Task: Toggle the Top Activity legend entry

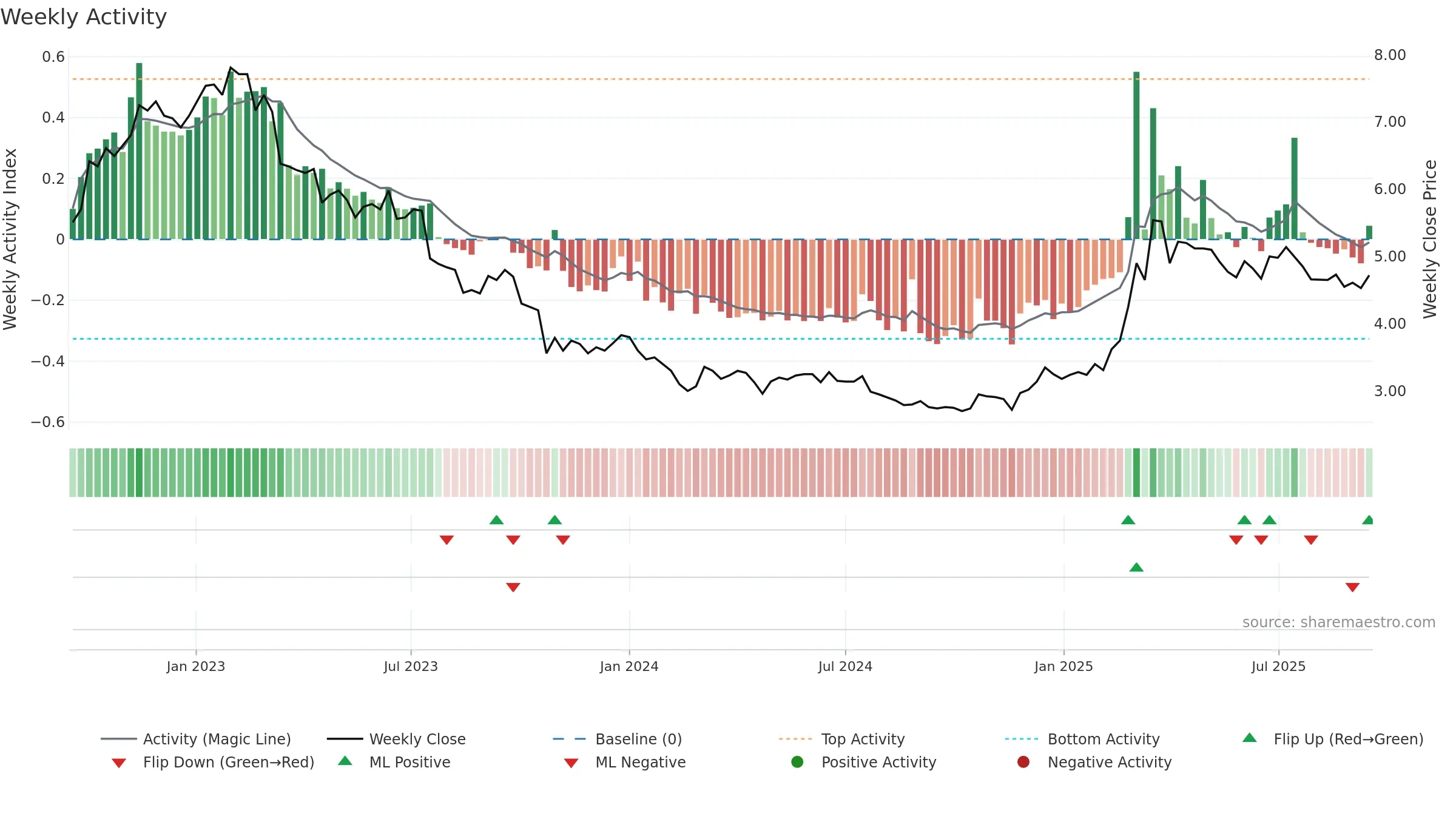Action: [x=841, y=739]
